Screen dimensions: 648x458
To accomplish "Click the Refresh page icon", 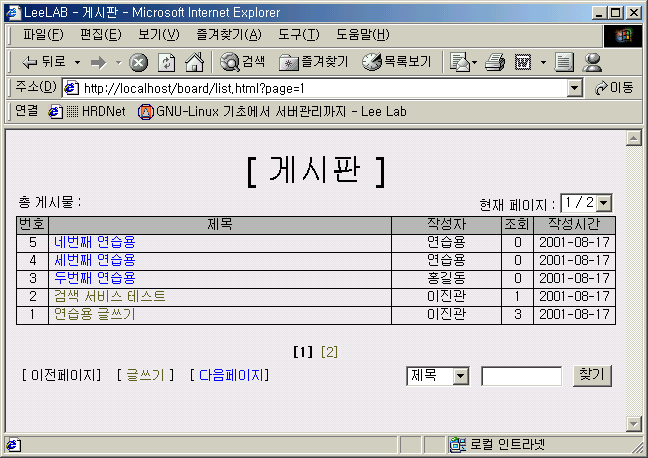I will [166, 62].
